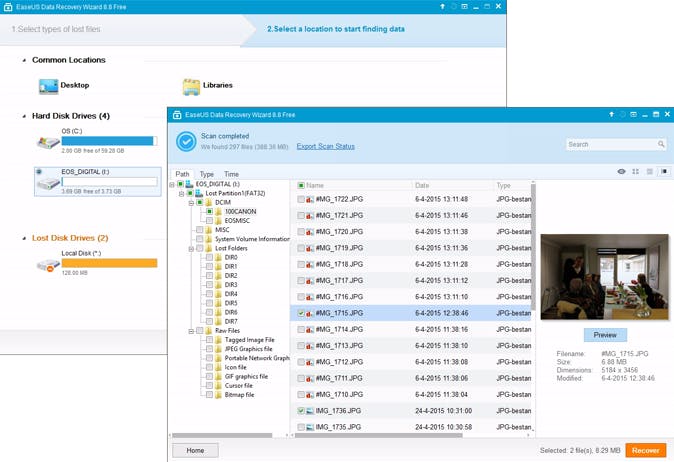Select the OS (C:) drive icon
The height and width of the screenshot is (462, 674).
click(48, 142)
